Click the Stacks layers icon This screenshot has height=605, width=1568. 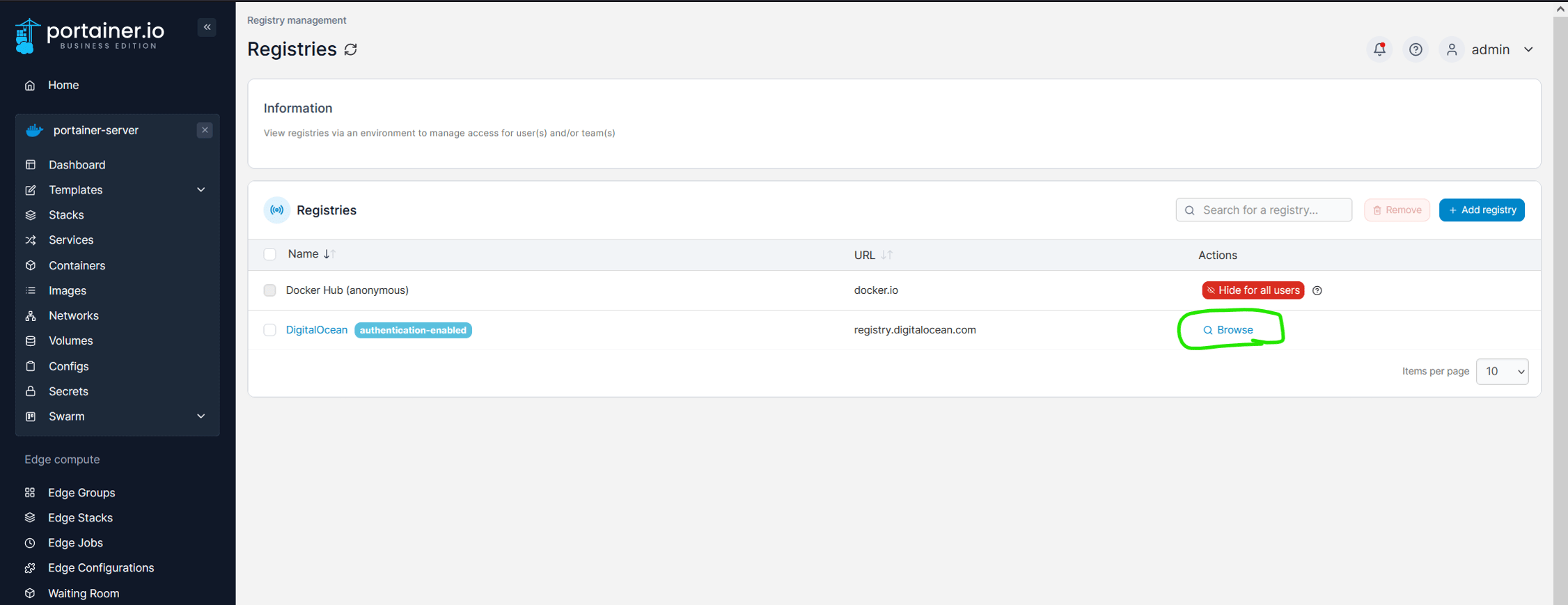click(x=31, y=215)
